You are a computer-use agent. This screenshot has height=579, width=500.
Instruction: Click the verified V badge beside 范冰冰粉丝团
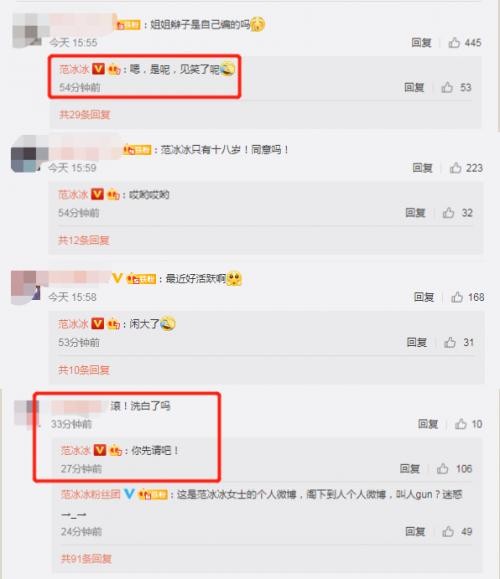[129, 494]
